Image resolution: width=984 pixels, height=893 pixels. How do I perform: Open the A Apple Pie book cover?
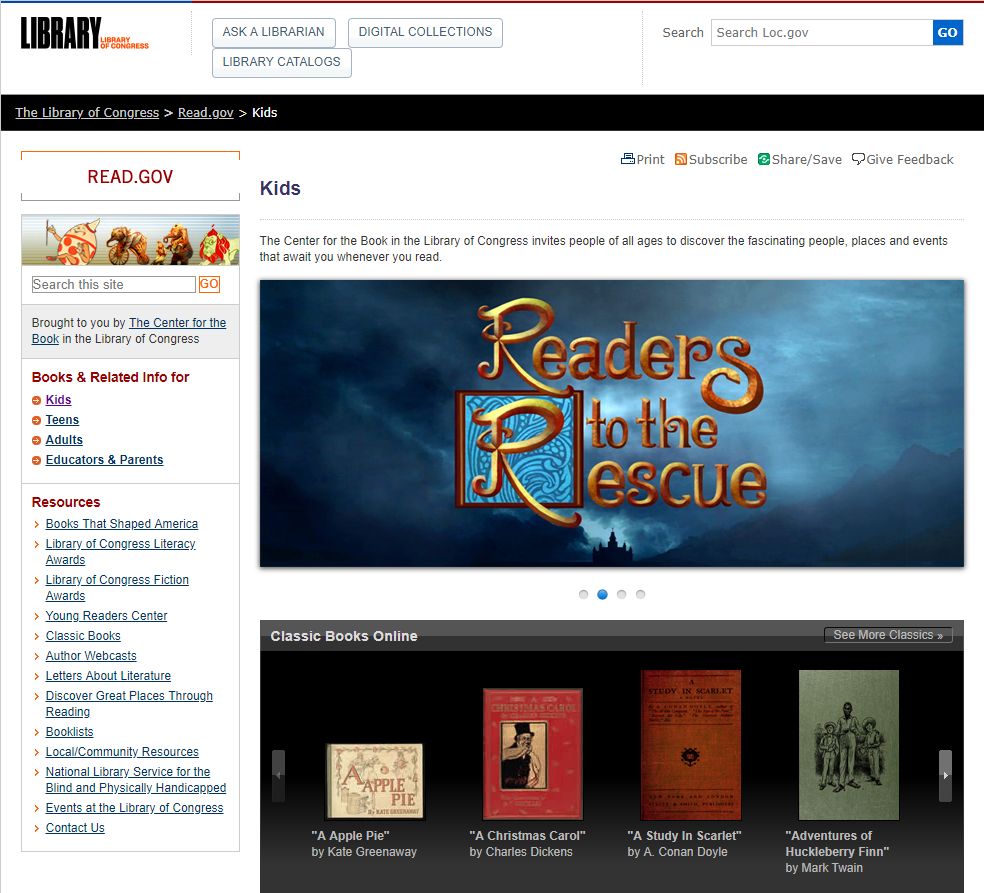point(375,781)
